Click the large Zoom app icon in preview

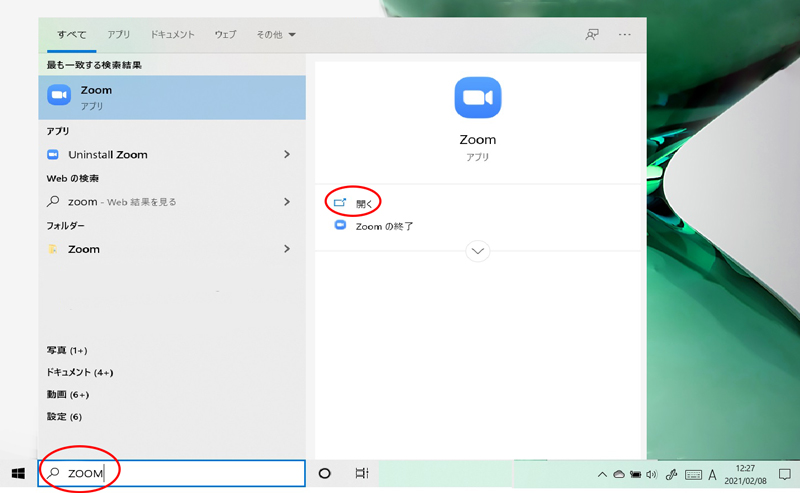point(477,98)
